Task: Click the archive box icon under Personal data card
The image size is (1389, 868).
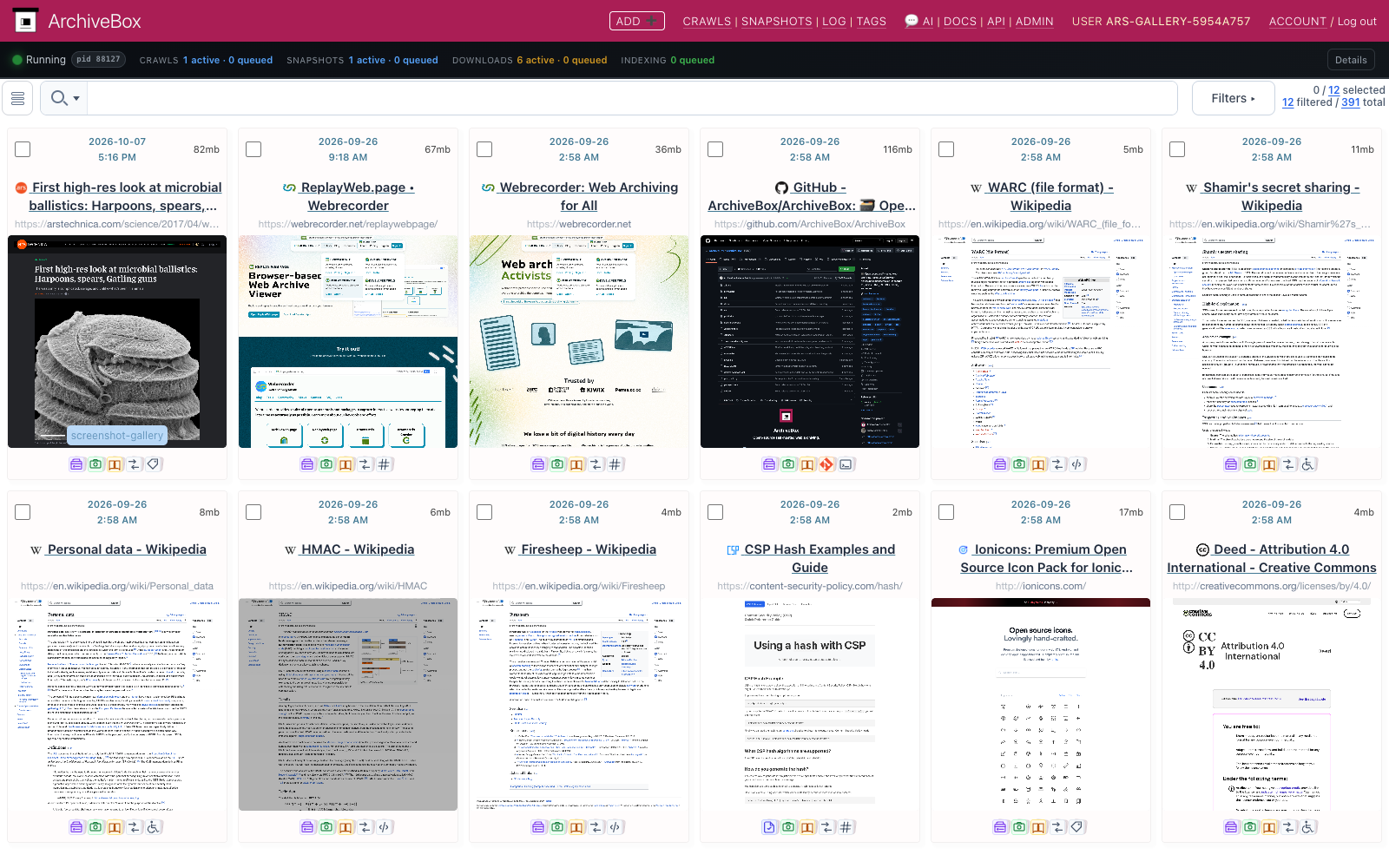Action: [76, 827]
